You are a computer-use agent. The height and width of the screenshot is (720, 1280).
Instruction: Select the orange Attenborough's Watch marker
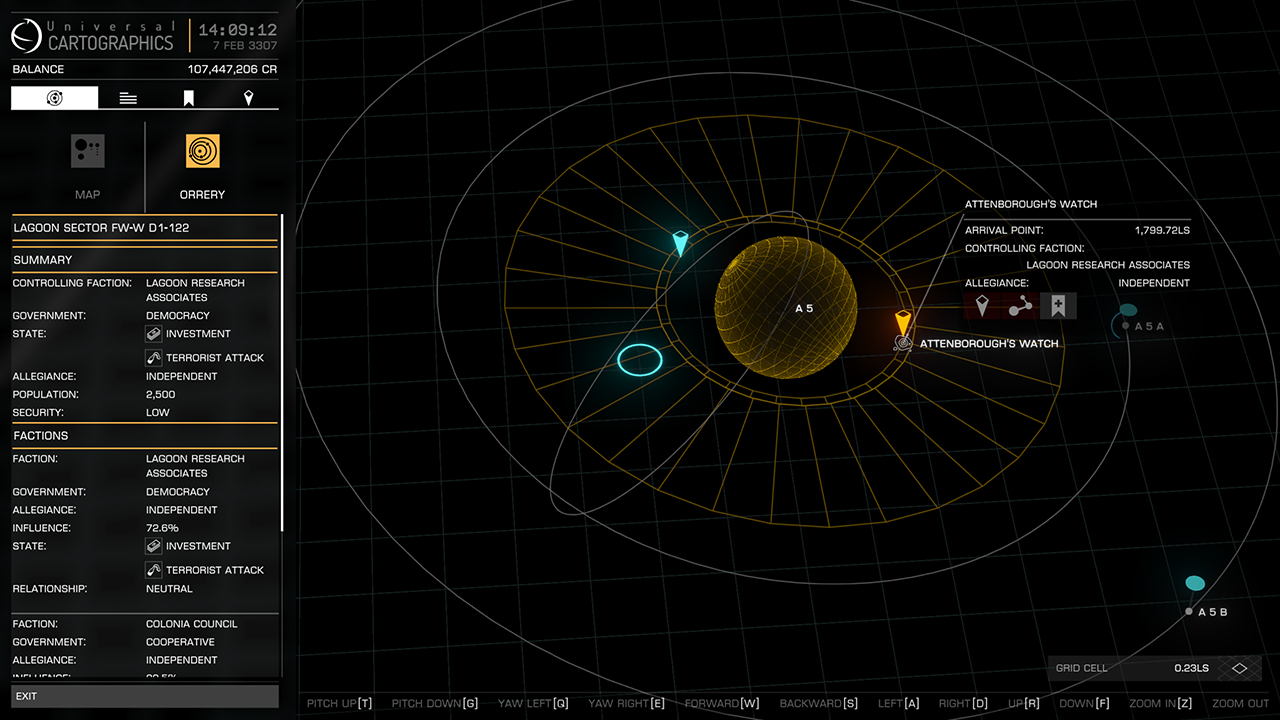coord(903,323)
